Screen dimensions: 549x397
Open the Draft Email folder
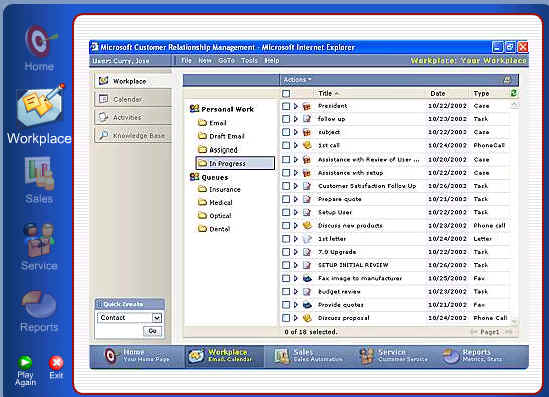point(221,136)
